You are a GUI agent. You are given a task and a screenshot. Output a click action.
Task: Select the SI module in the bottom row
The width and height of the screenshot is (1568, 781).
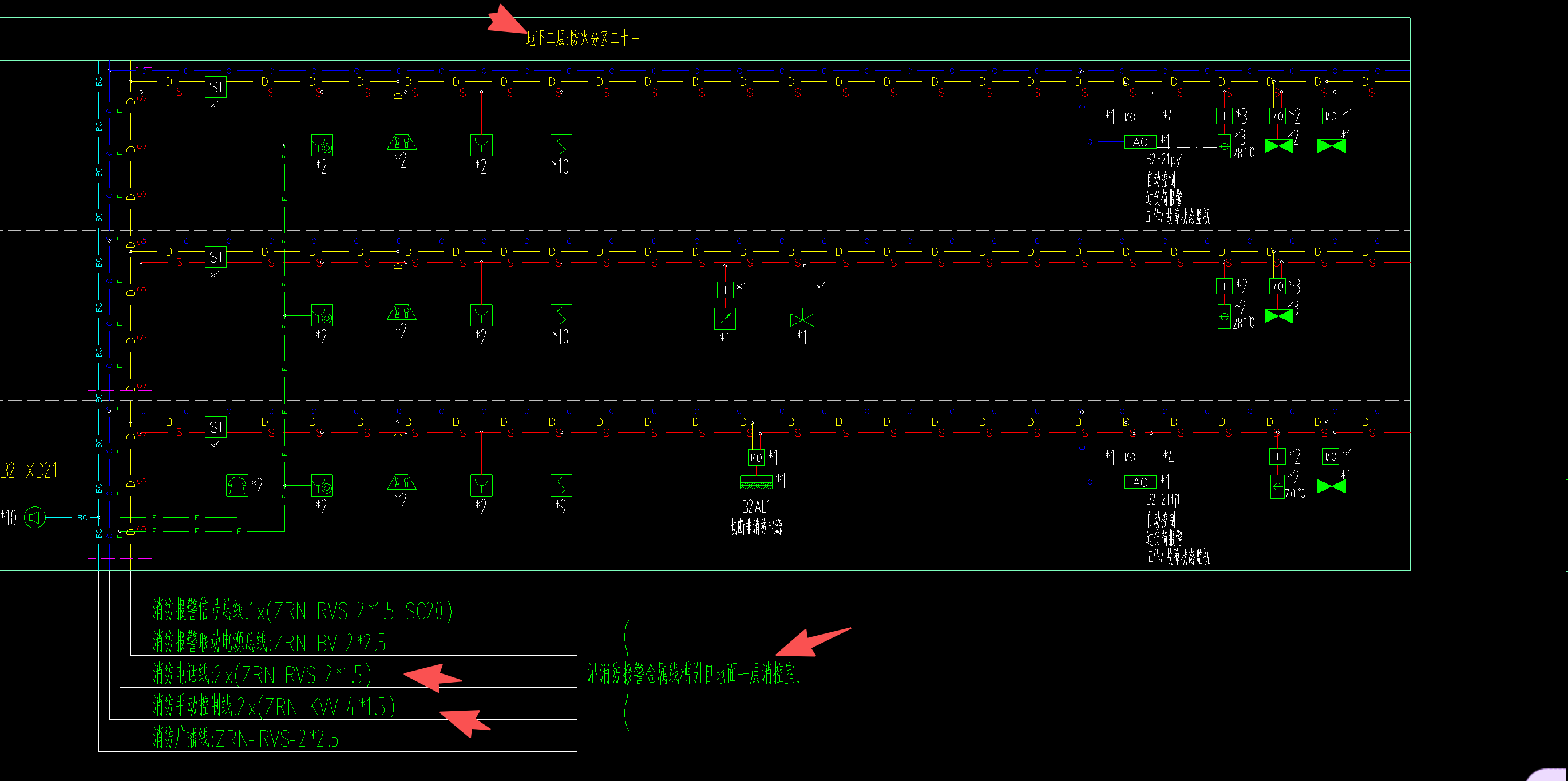tap(216, 427)
